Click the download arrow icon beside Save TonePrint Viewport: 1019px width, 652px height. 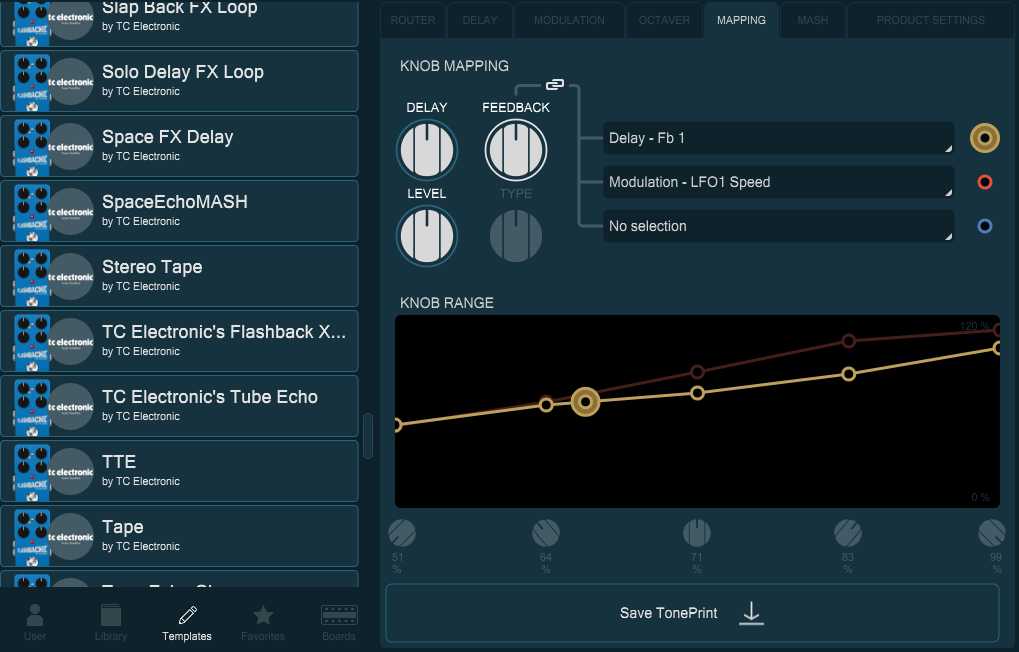coord(751,613)
